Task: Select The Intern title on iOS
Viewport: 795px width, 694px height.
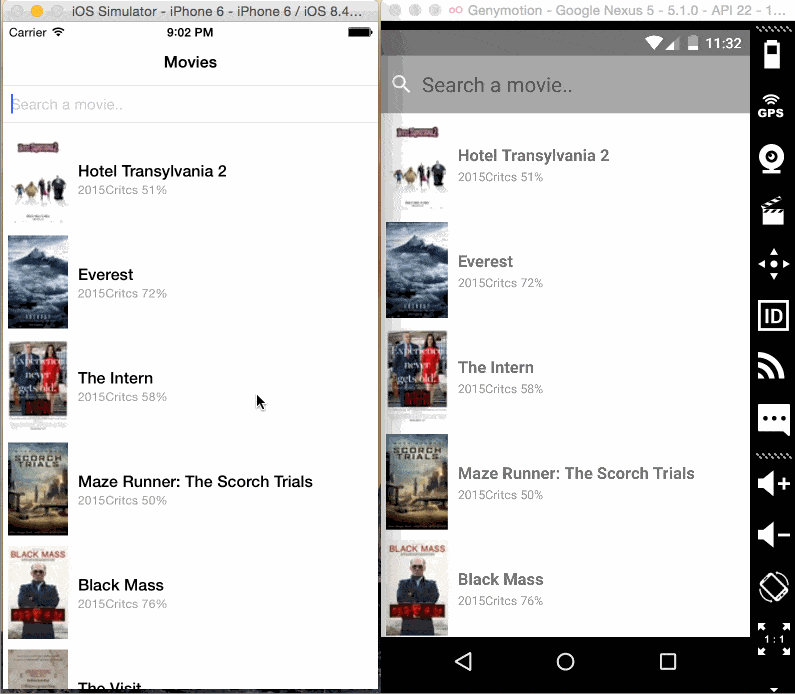Action: 115,378
